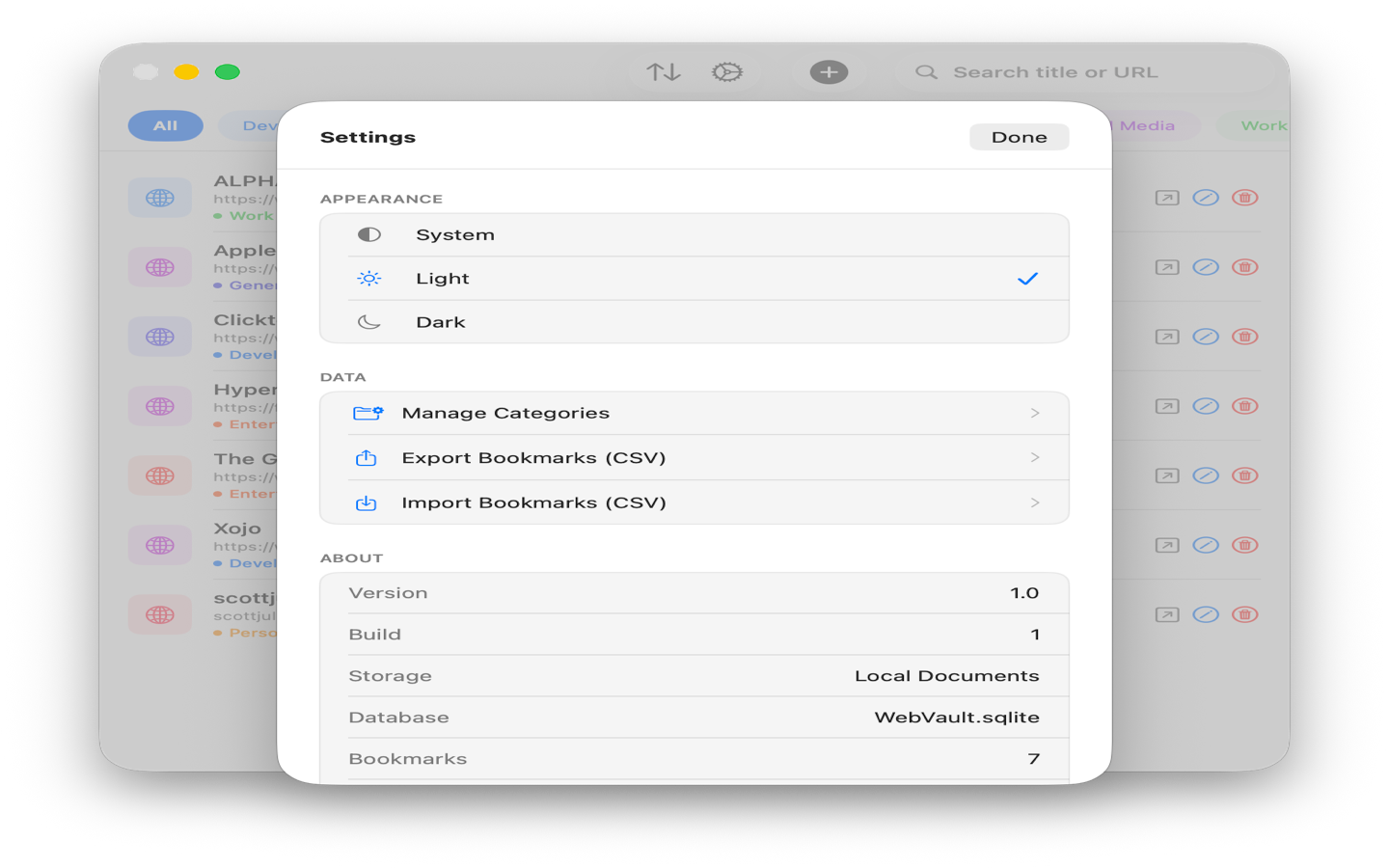Click the ALPH bookmark globe thumbnail

[x=160, y=198]
